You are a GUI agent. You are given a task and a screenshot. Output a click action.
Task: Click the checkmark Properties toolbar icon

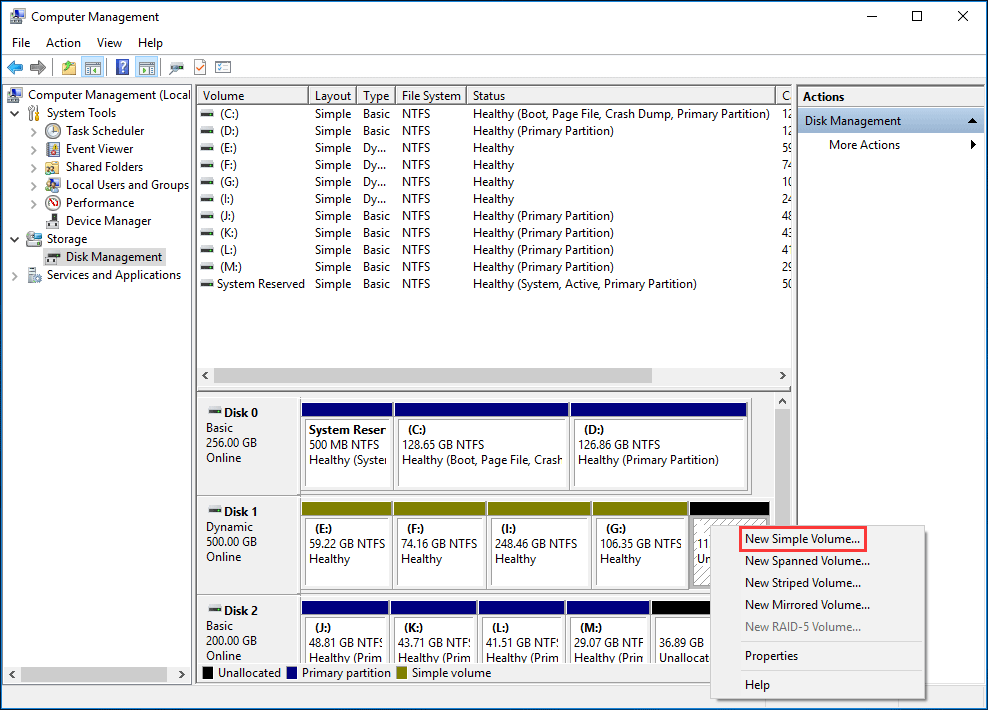pos(200,67)
